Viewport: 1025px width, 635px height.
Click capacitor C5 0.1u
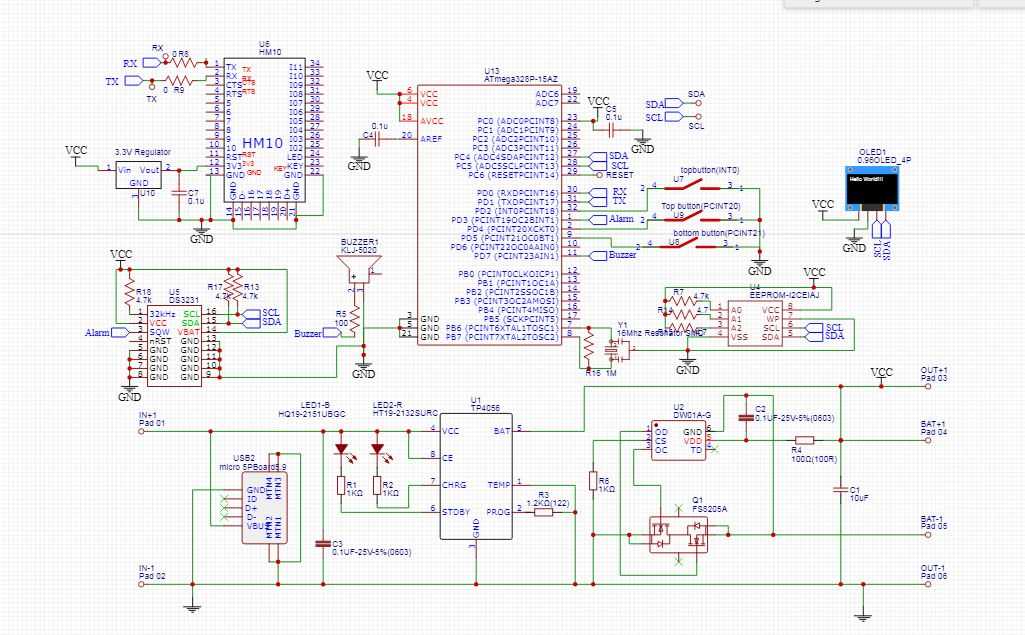point(613,131)
